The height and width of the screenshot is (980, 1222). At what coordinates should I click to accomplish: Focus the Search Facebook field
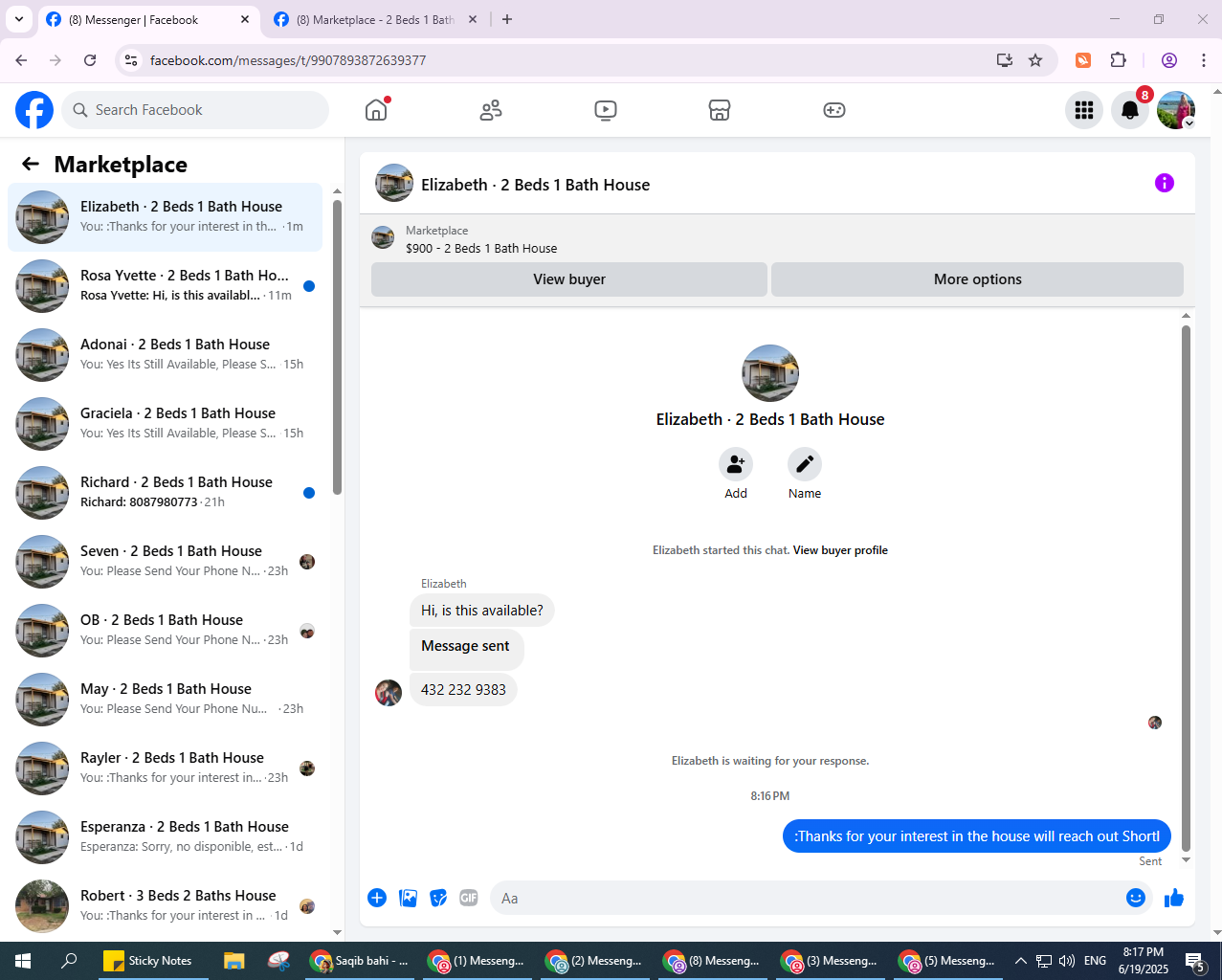click(195, 110)
